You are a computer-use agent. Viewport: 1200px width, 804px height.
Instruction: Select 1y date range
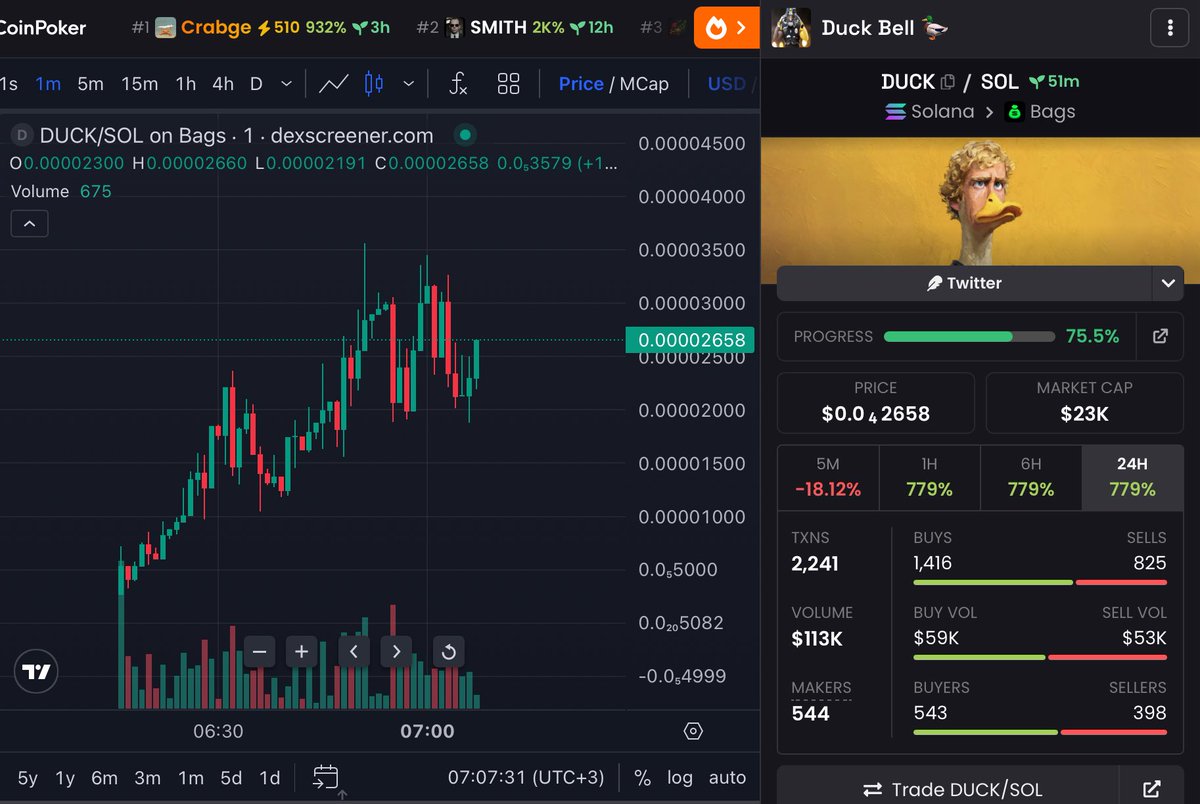[x=65, y=777]
